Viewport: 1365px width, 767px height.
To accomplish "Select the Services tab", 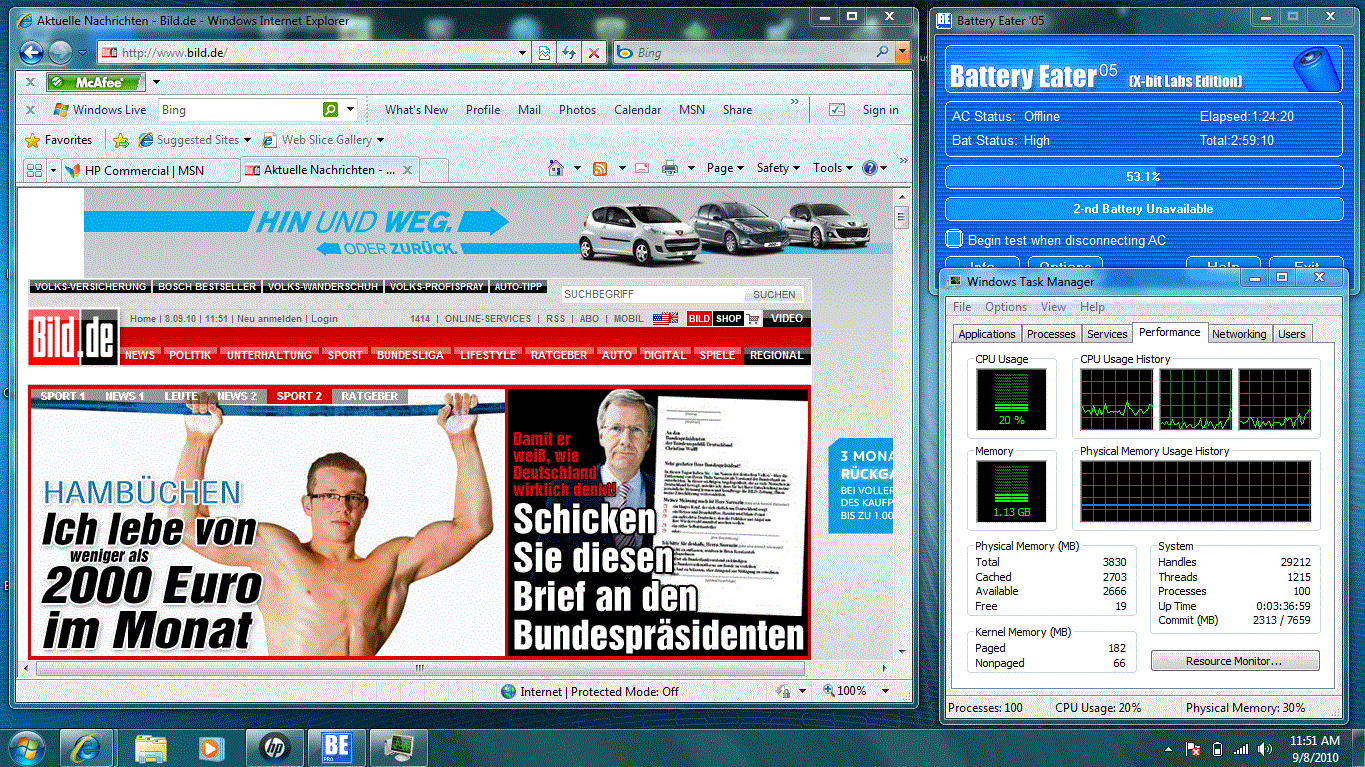I will [x=1107, y=334].
